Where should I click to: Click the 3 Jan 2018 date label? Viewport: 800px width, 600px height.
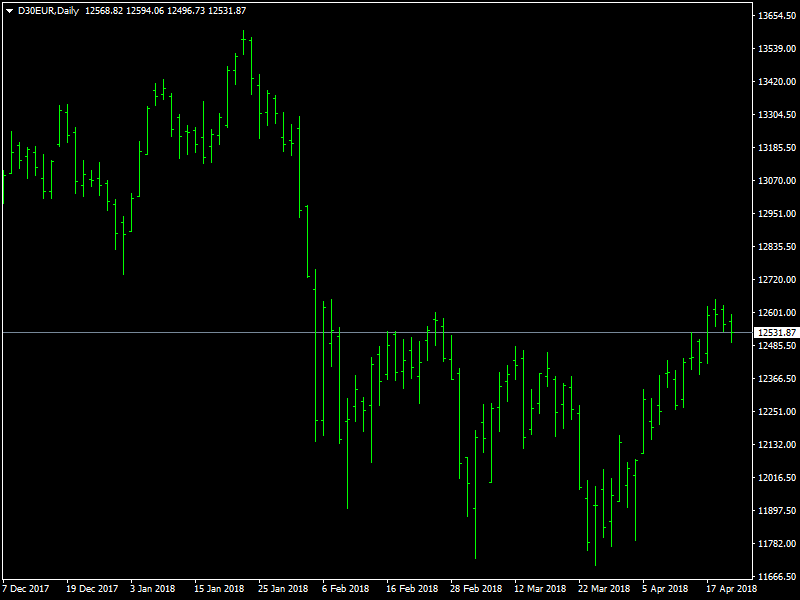(x=153, y=589)
